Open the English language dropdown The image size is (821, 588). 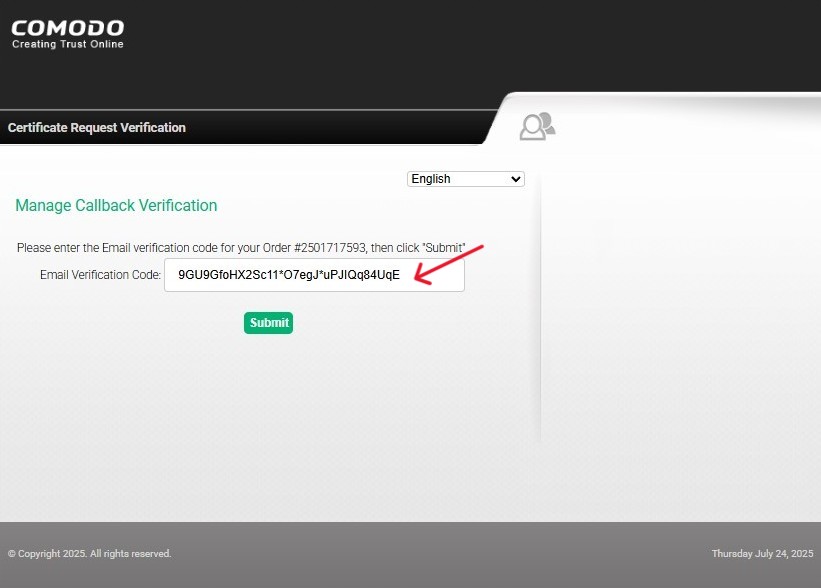[465, 179]
